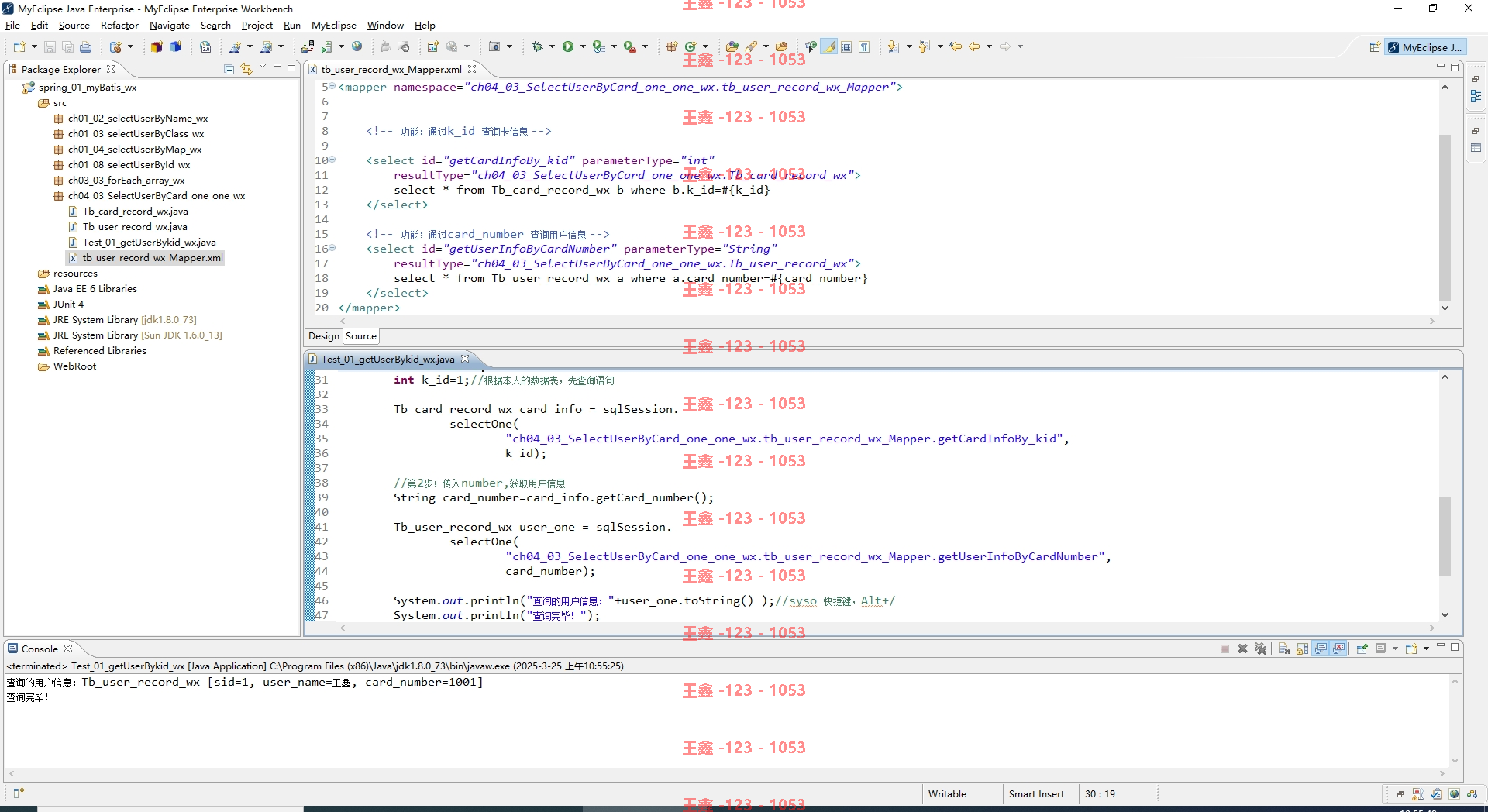Toggle Mark Occurrences highlighter button

829,46
